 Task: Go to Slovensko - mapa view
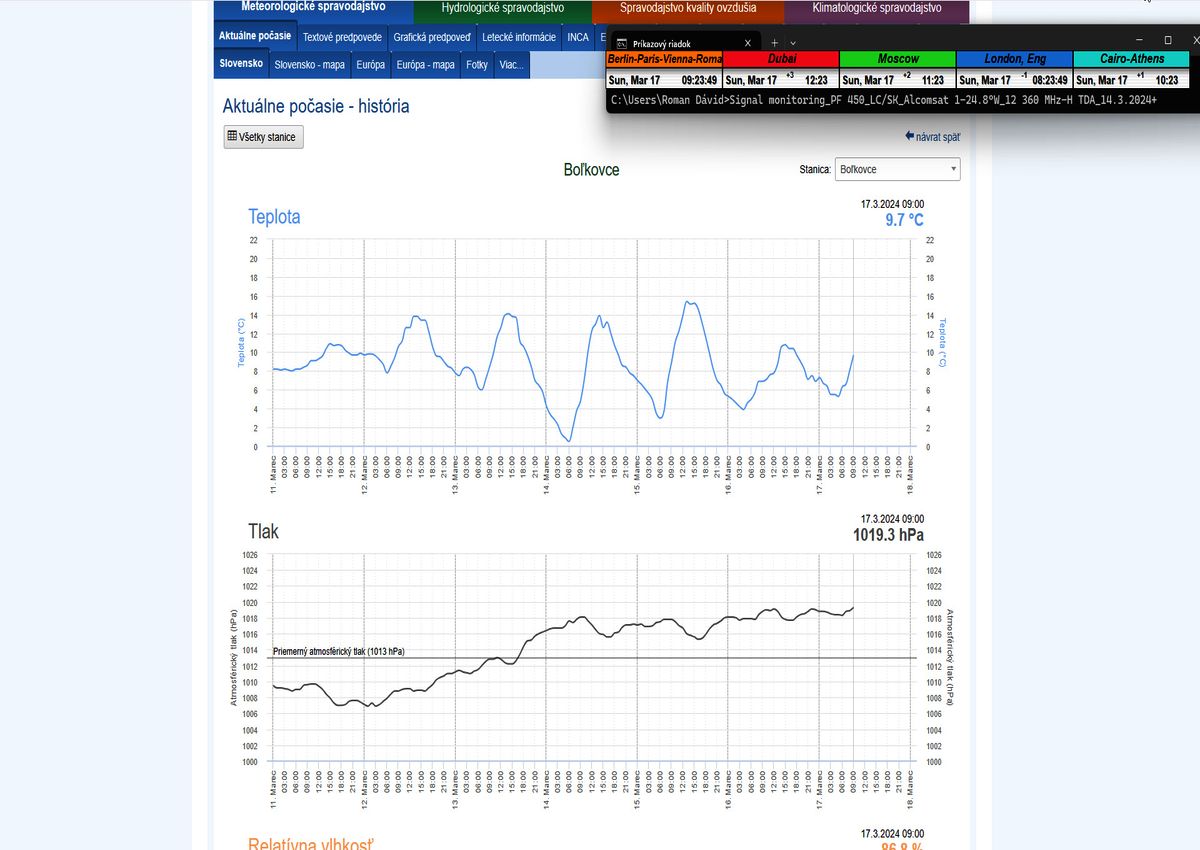[x=310, y=65]
